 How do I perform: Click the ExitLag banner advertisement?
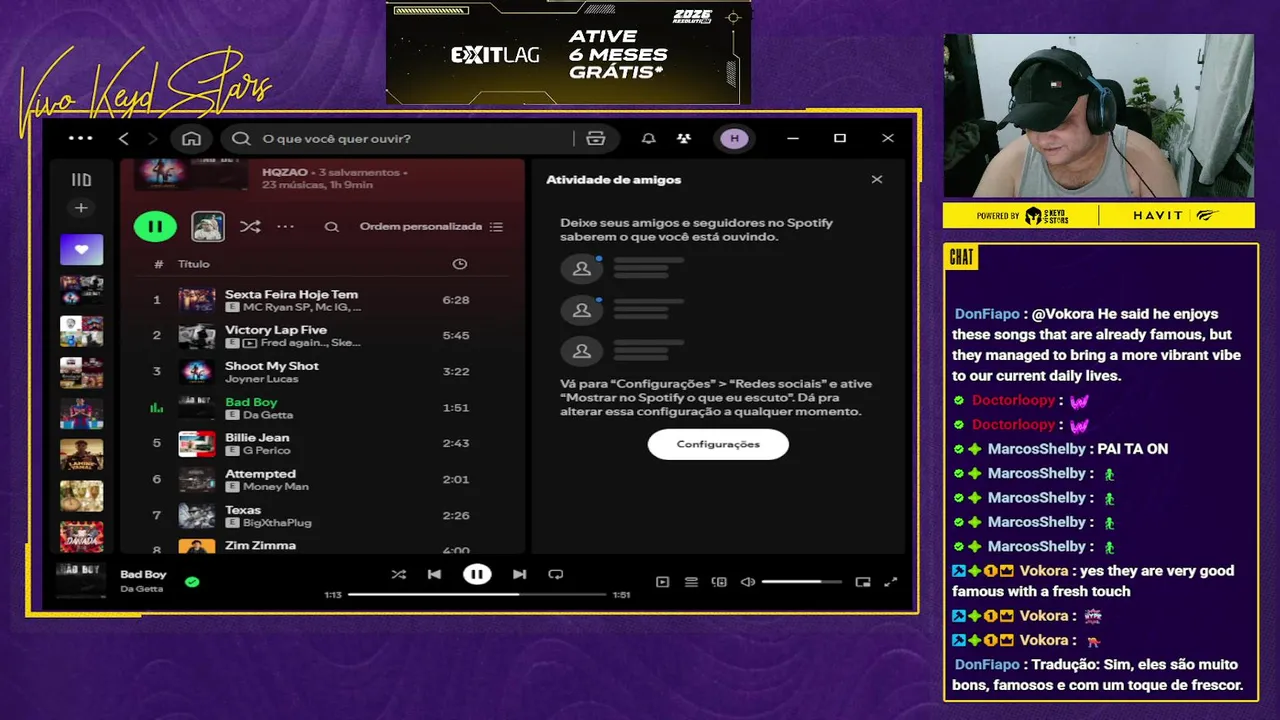568,52
